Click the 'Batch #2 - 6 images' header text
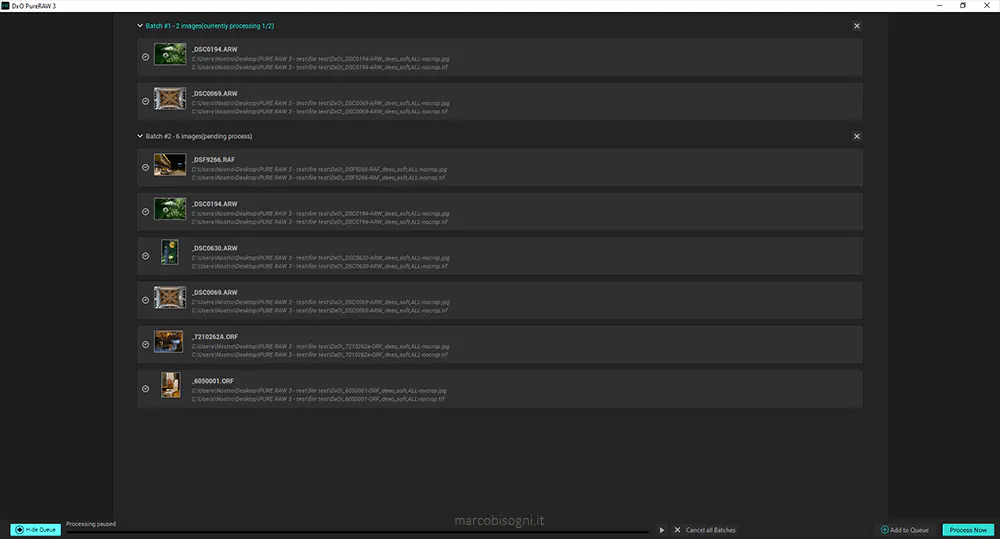Viewport: 1000px width, 539px height. pyautogui.click(x=199, y=137)
